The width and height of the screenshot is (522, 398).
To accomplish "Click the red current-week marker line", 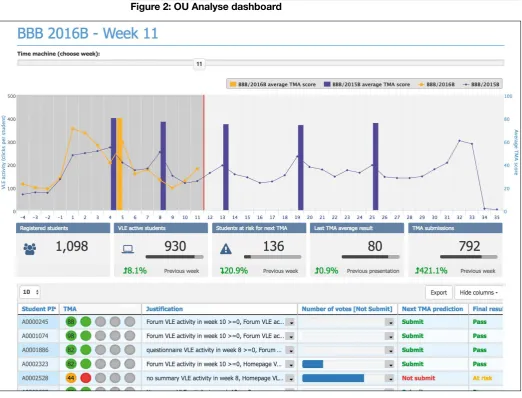I will point(204,153).
